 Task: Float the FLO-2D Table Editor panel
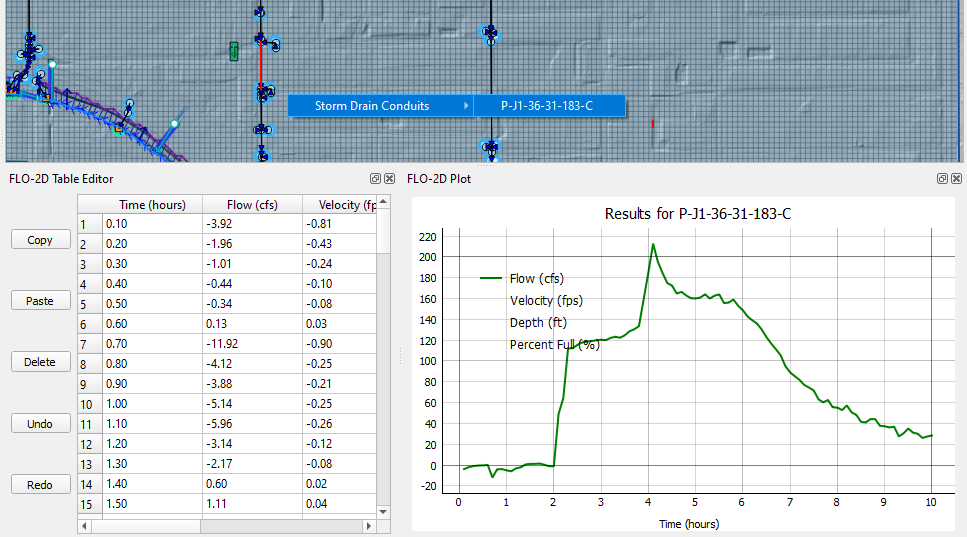coord(375,179)
